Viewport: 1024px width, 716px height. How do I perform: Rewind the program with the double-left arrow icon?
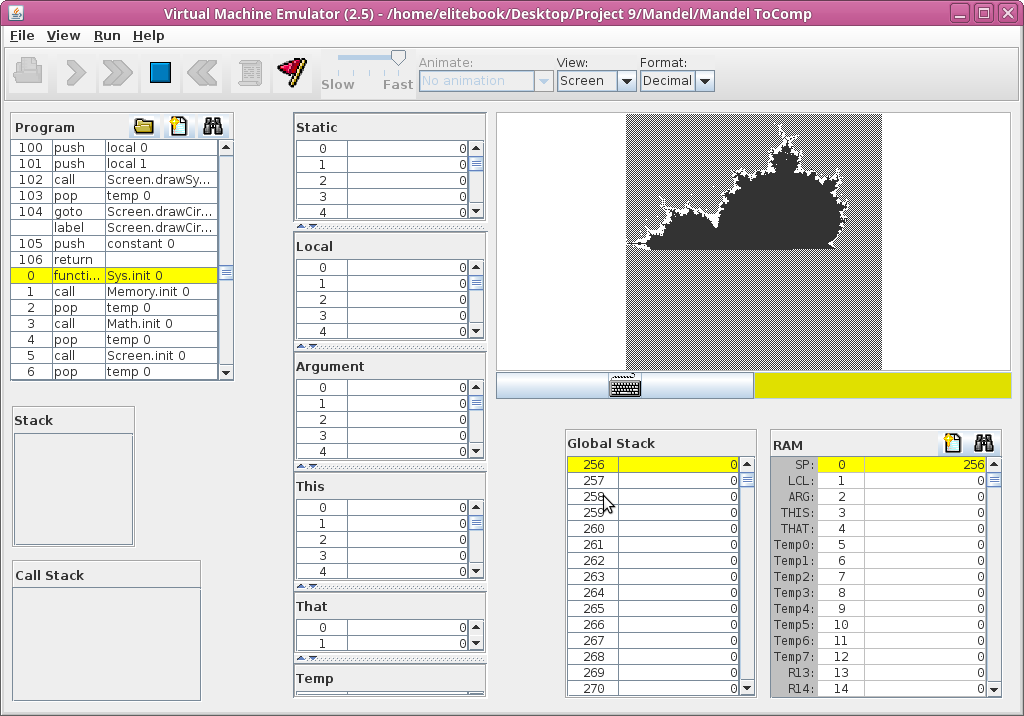click(204, 72)
